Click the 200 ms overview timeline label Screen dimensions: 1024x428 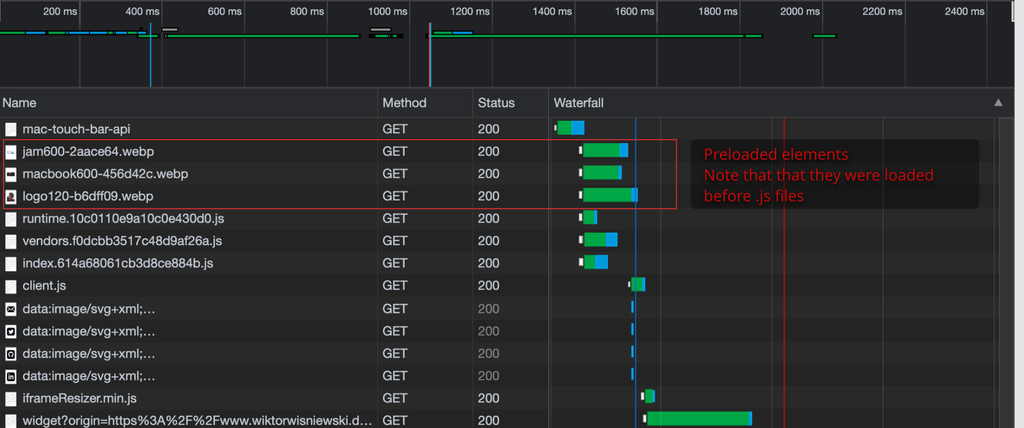[x=60, y=11]
